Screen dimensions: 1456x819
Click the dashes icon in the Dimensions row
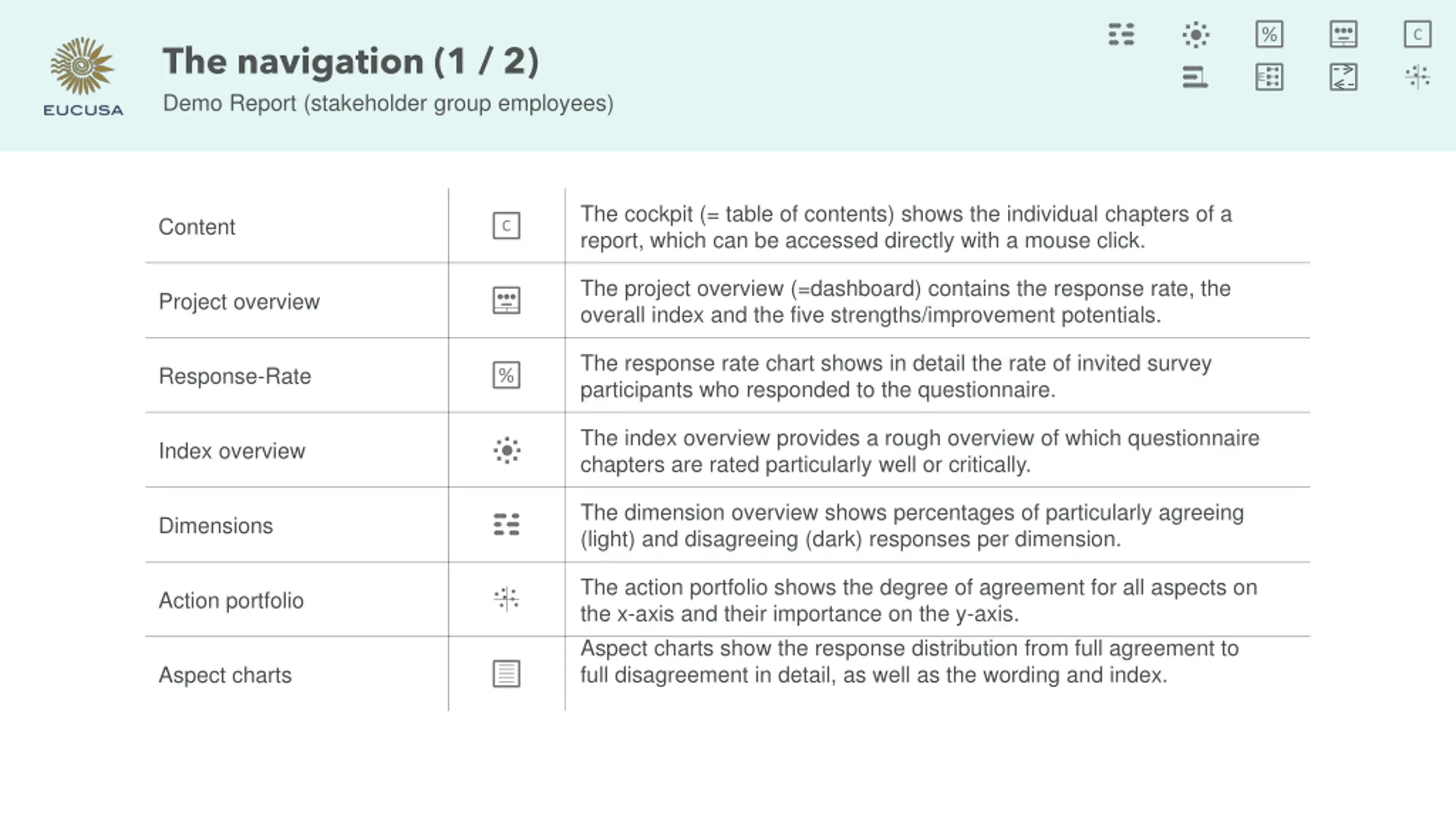[506, 524]
